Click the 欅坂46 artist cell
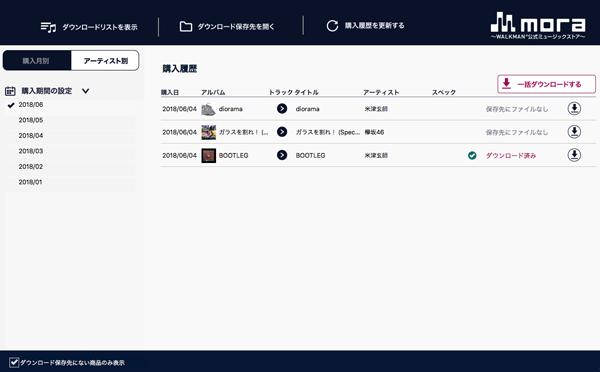Viewport: 600px width, 372px height. [x=374, y=132]
